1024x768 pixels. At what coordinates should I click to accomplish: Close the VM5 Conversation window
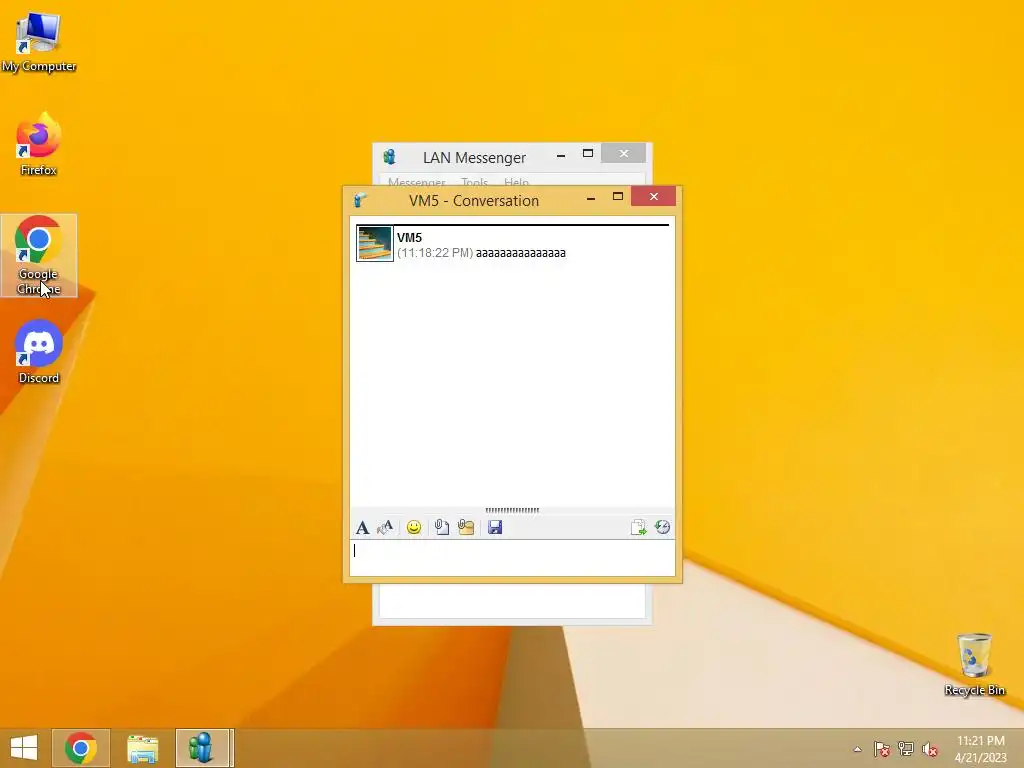654,197
